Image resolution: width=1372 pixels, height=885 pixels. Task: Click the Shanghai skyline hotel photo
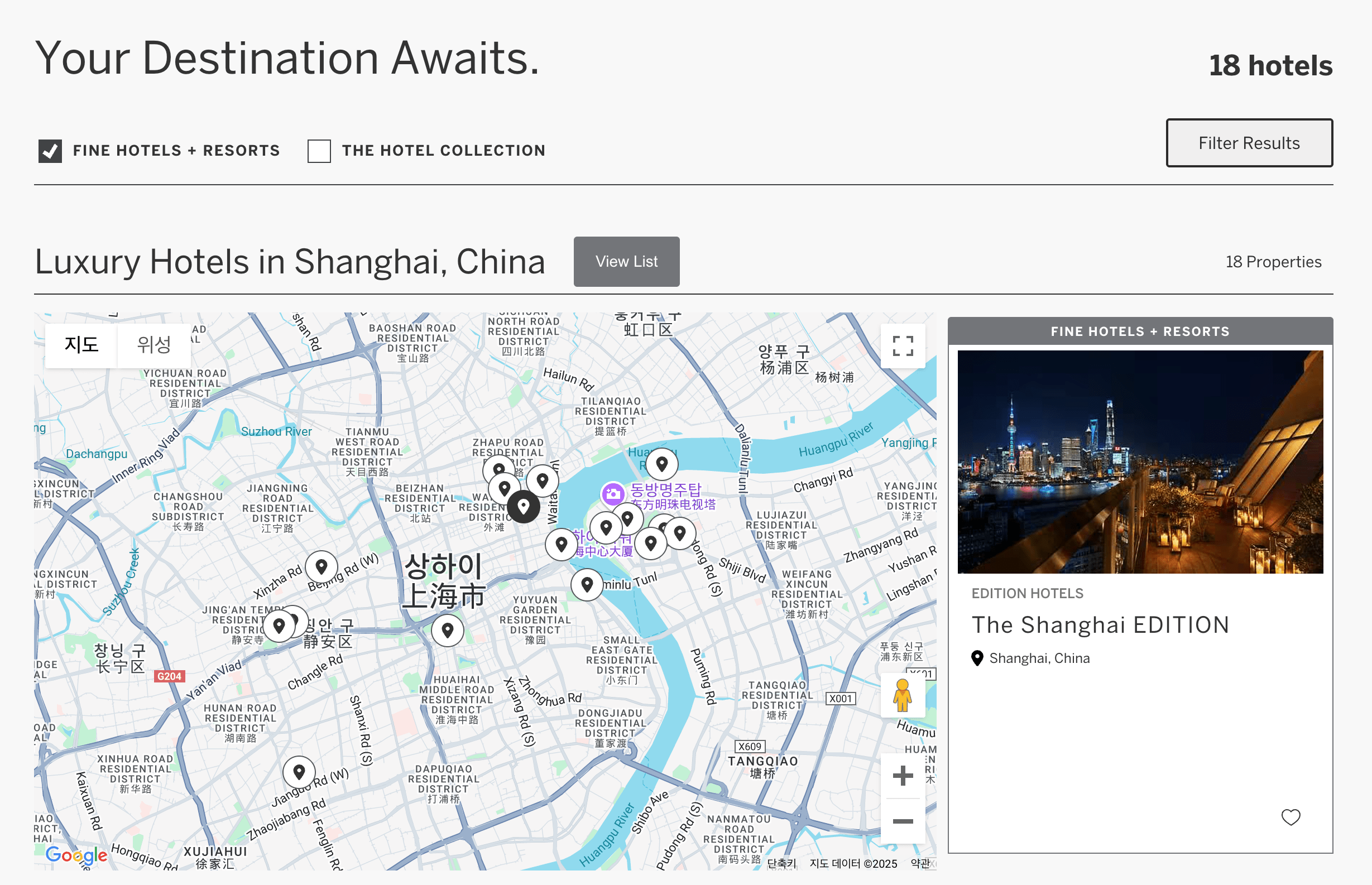pos(1140,461)
